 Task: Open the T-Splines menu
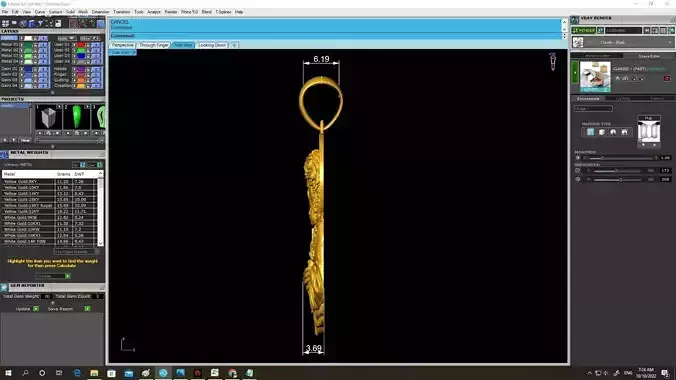[223, 12]
